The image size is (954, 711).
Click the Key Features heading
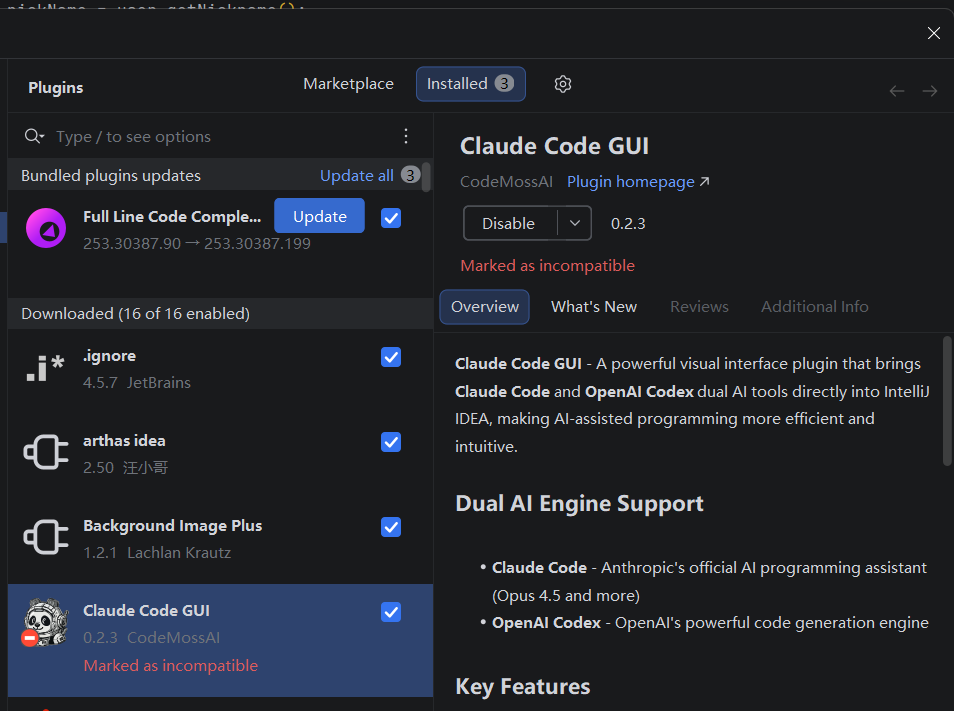[523, 687]
